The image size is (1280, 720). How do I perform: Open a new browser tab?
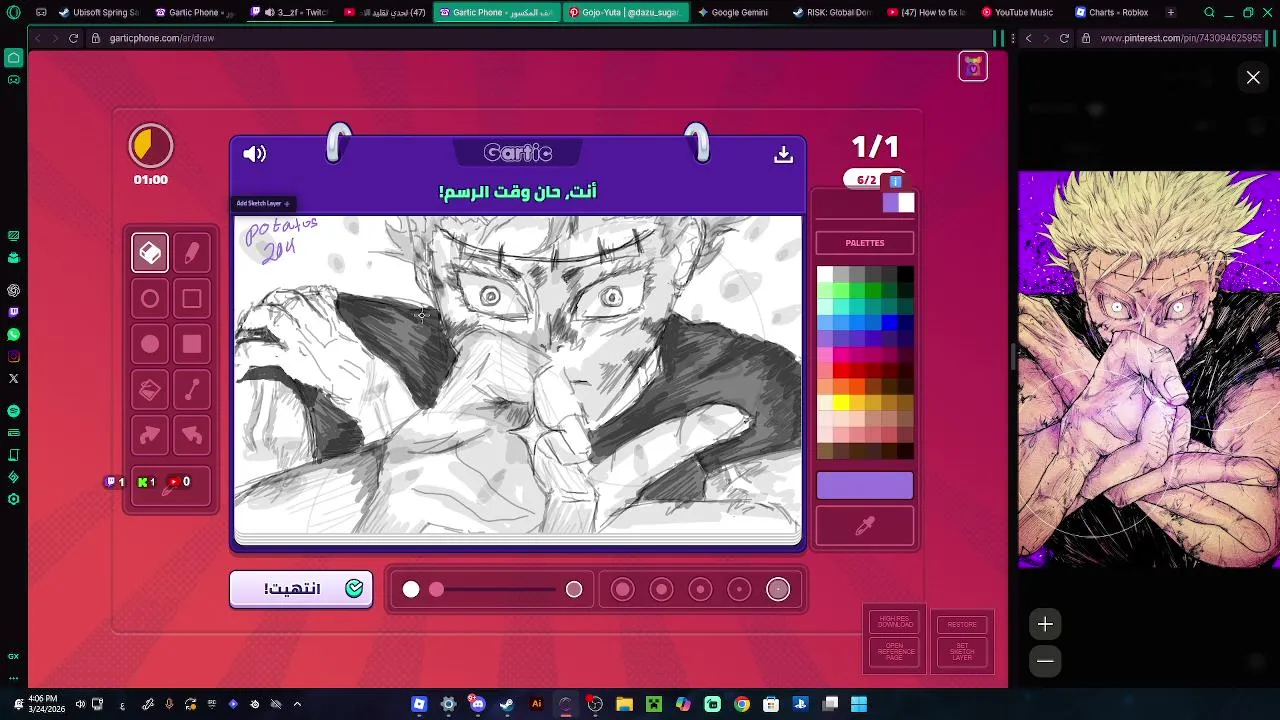tap(1171, 12)
